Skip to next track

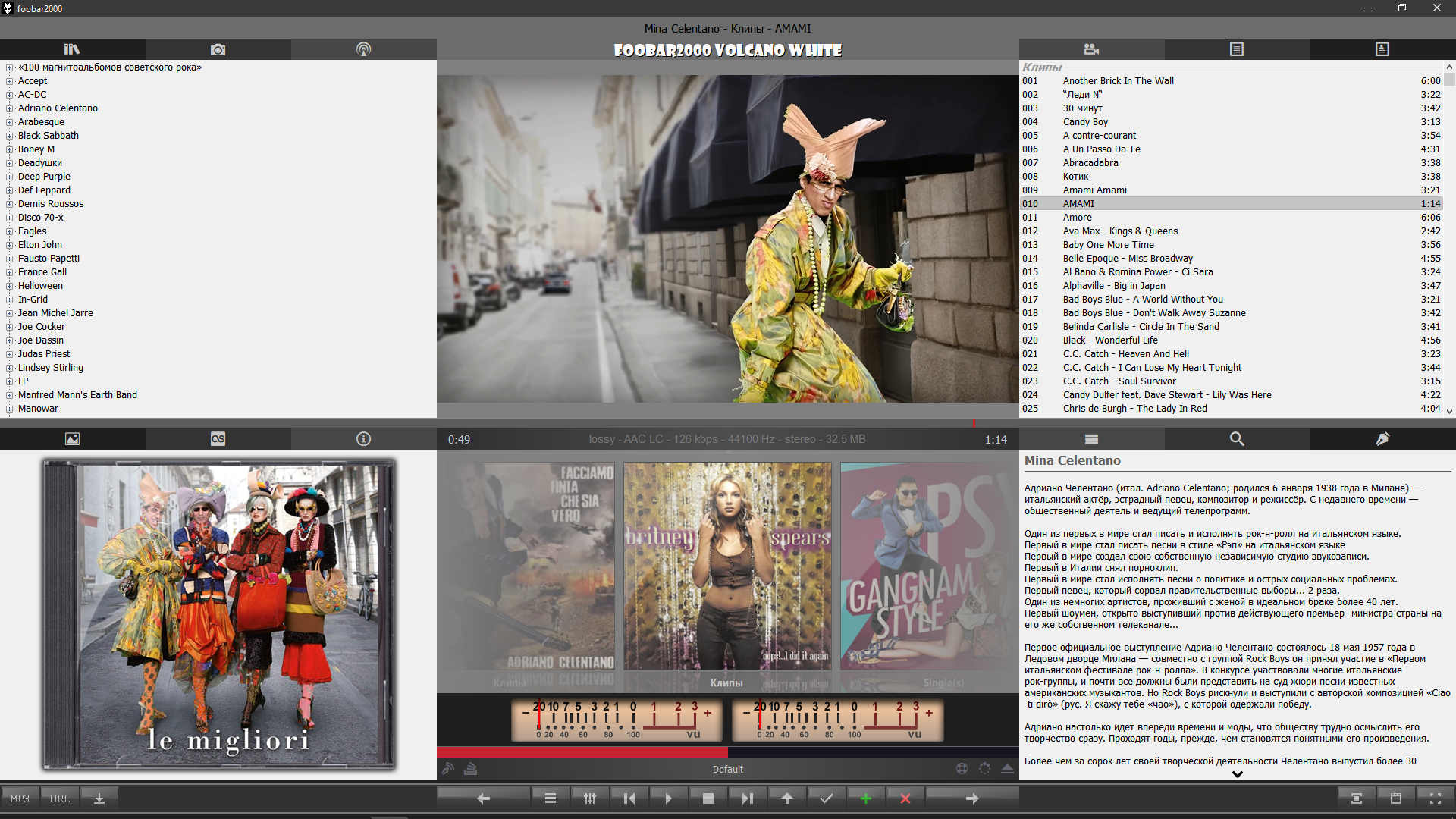[747, 799]
